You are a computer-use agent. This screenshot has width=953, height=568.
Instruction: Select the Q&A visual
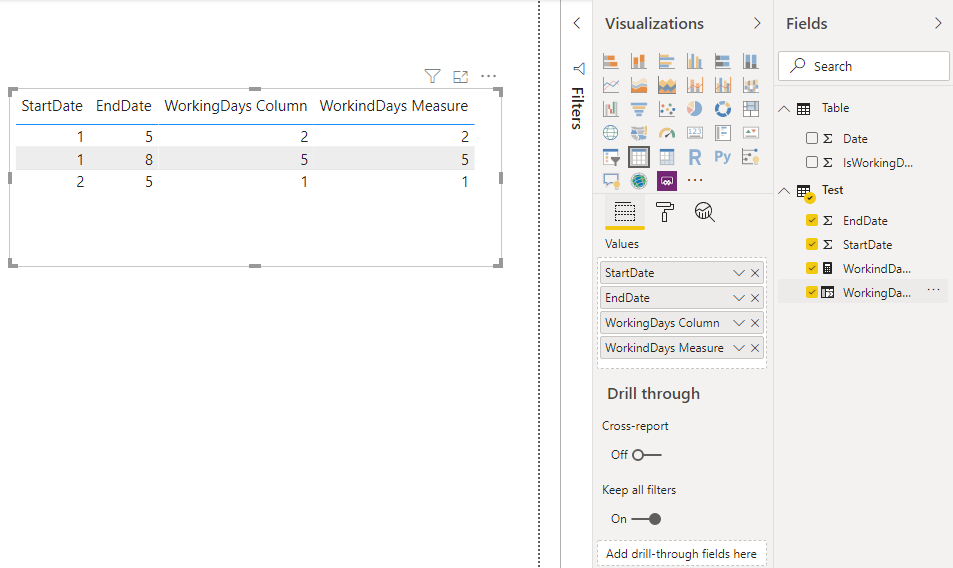(610, 180)
